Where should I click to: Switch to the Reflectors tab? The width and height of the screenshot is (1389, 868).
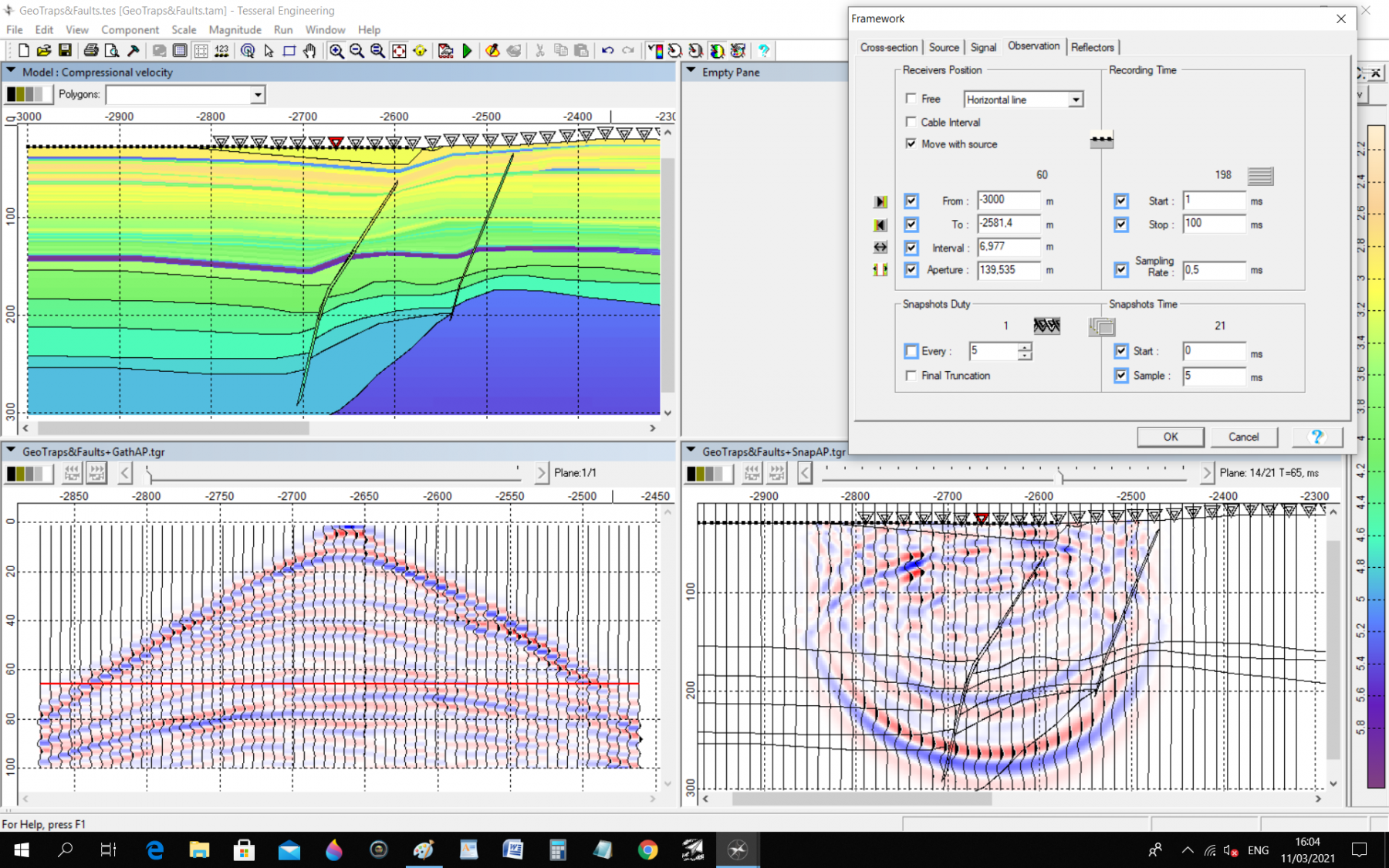click(1092, 47)
